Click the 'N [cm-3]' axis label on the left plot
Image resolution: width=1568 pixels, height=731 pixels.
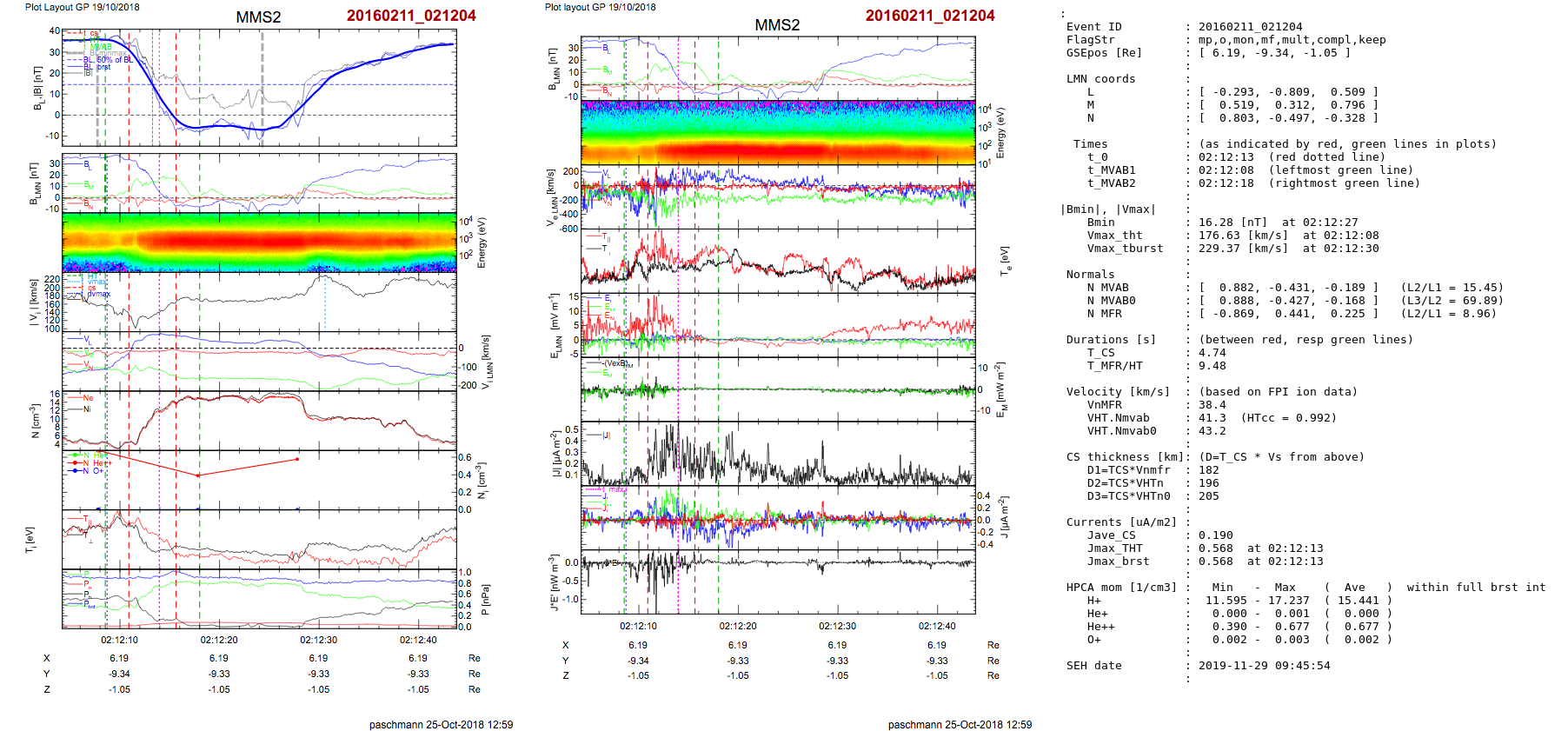point(36,421)
